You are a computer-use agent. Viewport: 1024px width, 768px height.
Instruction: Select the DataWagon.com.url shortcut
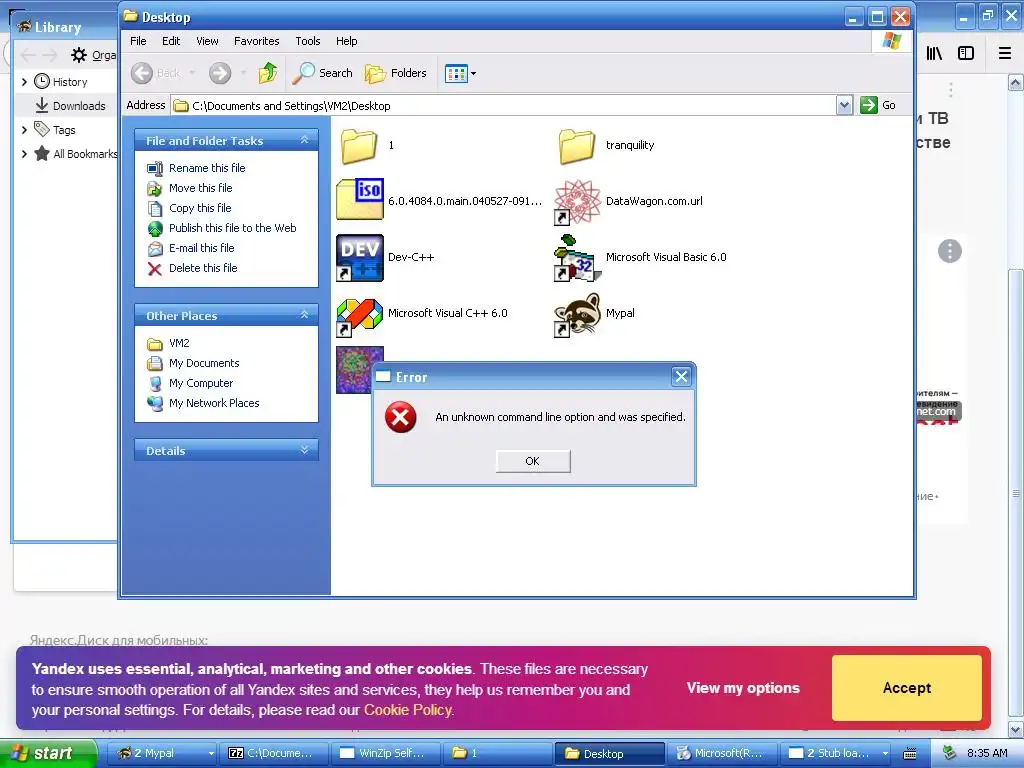pyautogui.click(x=629, y=202)
